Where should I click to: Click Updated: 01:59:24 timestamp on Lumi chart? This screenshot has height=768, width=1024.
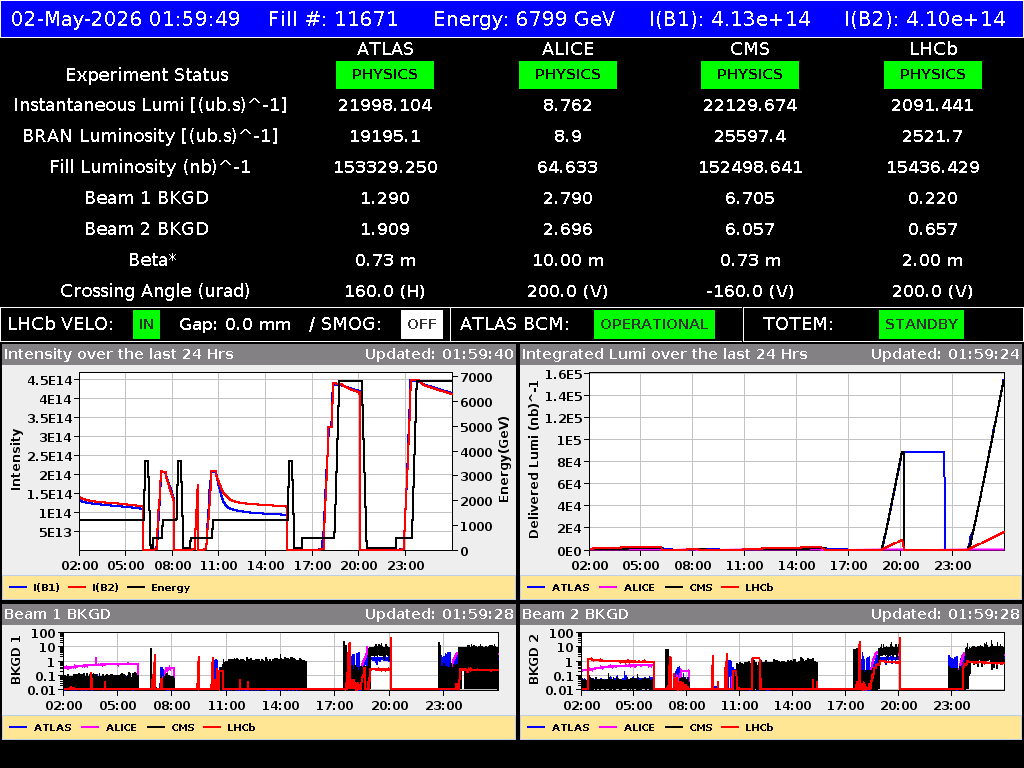click(945, 354)
